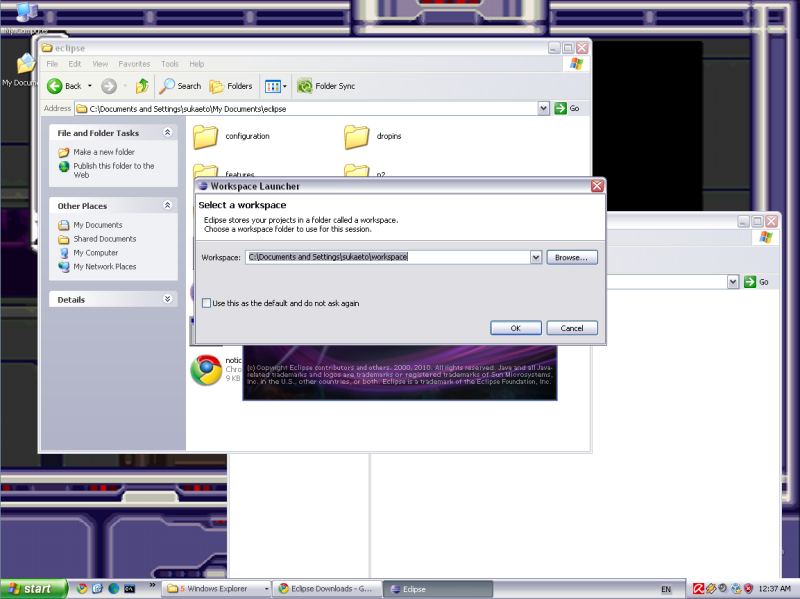Collapse the File and Folder Tasks panel
The image size is (800, 599).
[168, 133]
